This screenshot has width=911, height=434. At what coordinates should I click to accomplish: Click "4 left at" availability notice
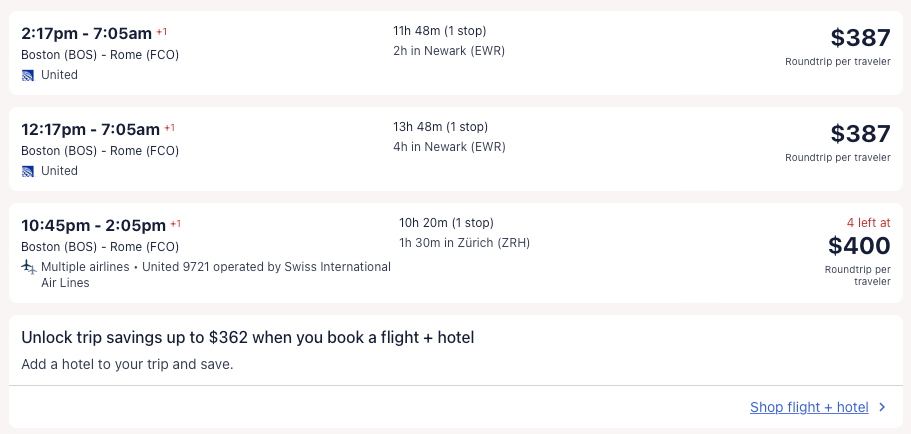[866, 223]
